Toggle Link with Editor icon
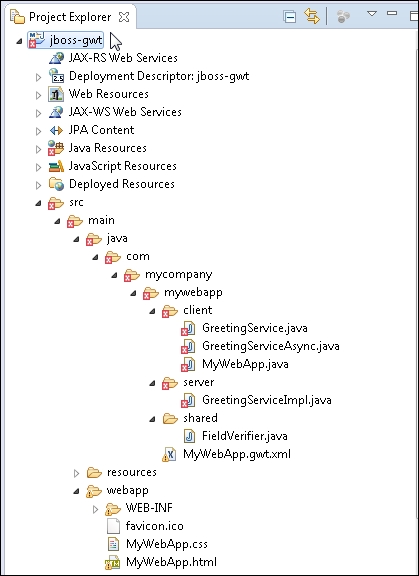419x576 pixels. pyautogui.click(x=312, y=17)
